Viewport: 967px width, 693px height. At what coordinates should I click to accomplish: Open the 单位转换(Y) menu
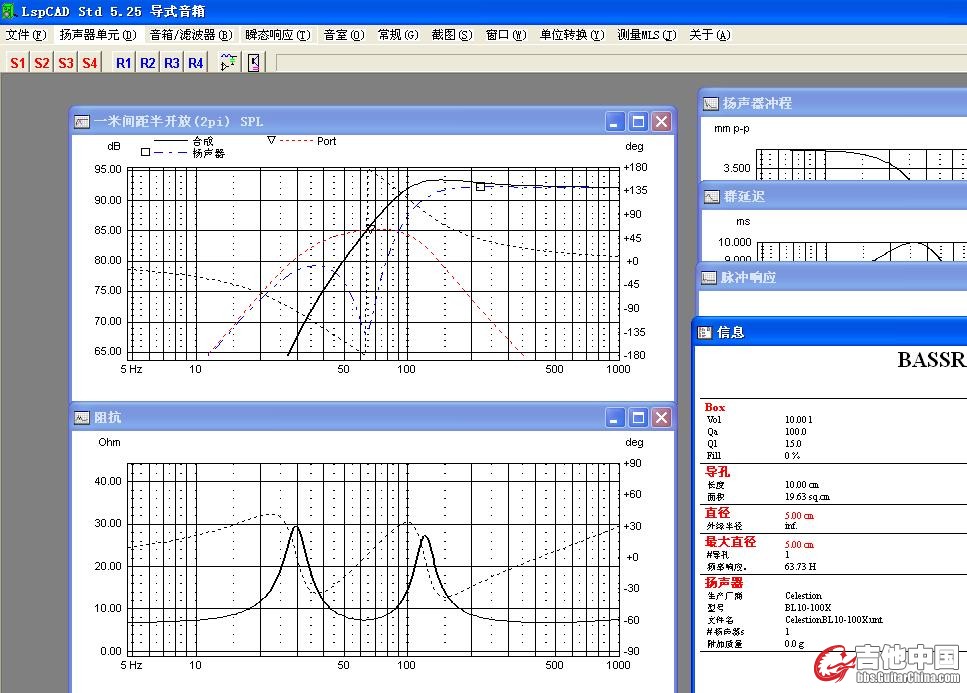pyautogui.click(x=572, y=35)
